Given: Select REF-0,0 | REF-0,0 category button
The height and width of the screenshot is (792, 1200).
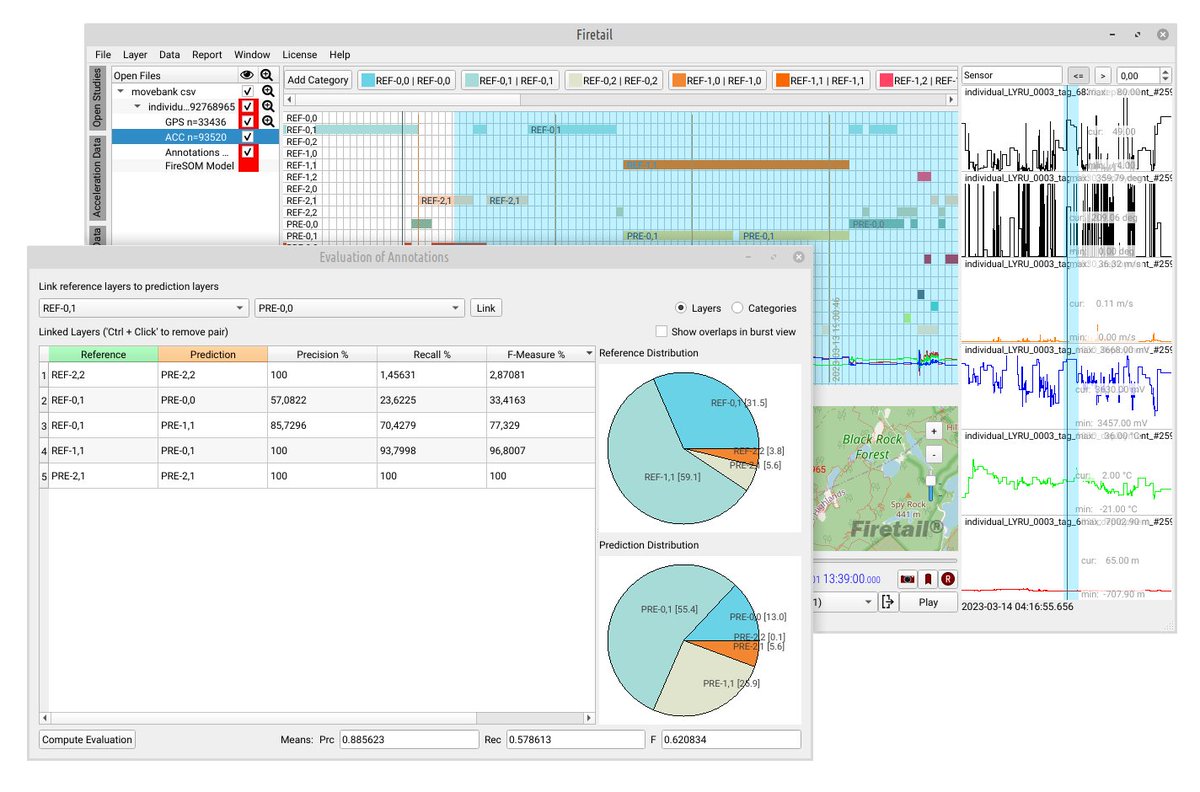Looking at the screenshot, I should coord(408,80).
